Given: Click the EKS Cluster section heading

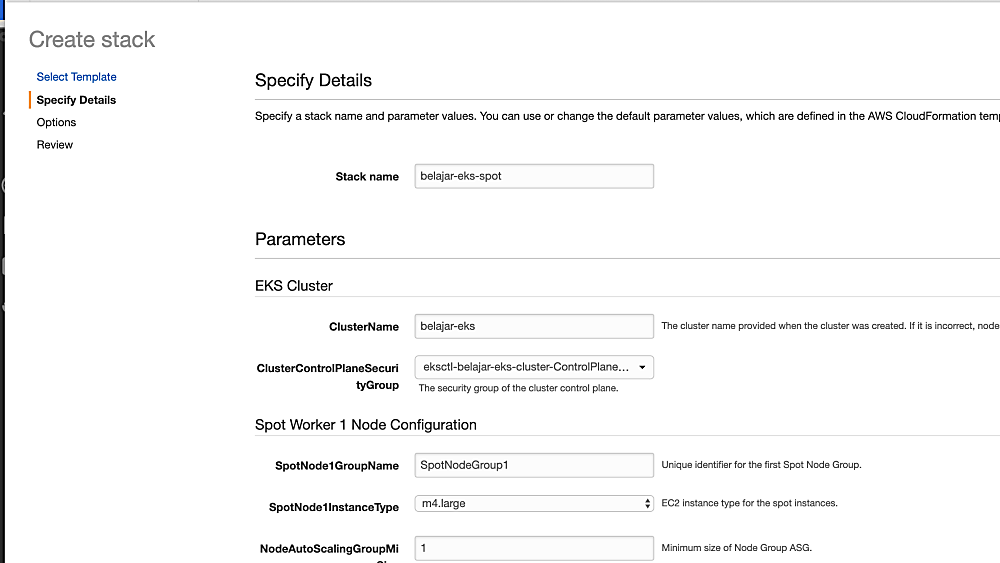Looking at the screenshot, I should [x=294, y=286].
